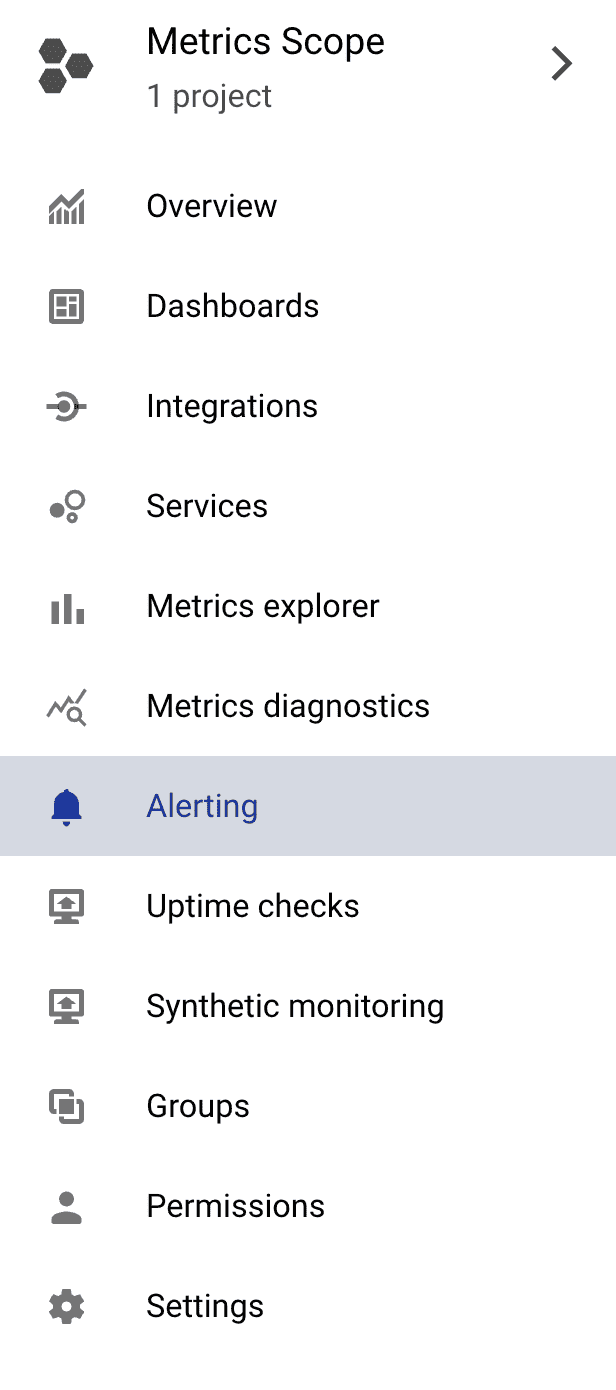Open Metrics explorer

click(263, 606)
